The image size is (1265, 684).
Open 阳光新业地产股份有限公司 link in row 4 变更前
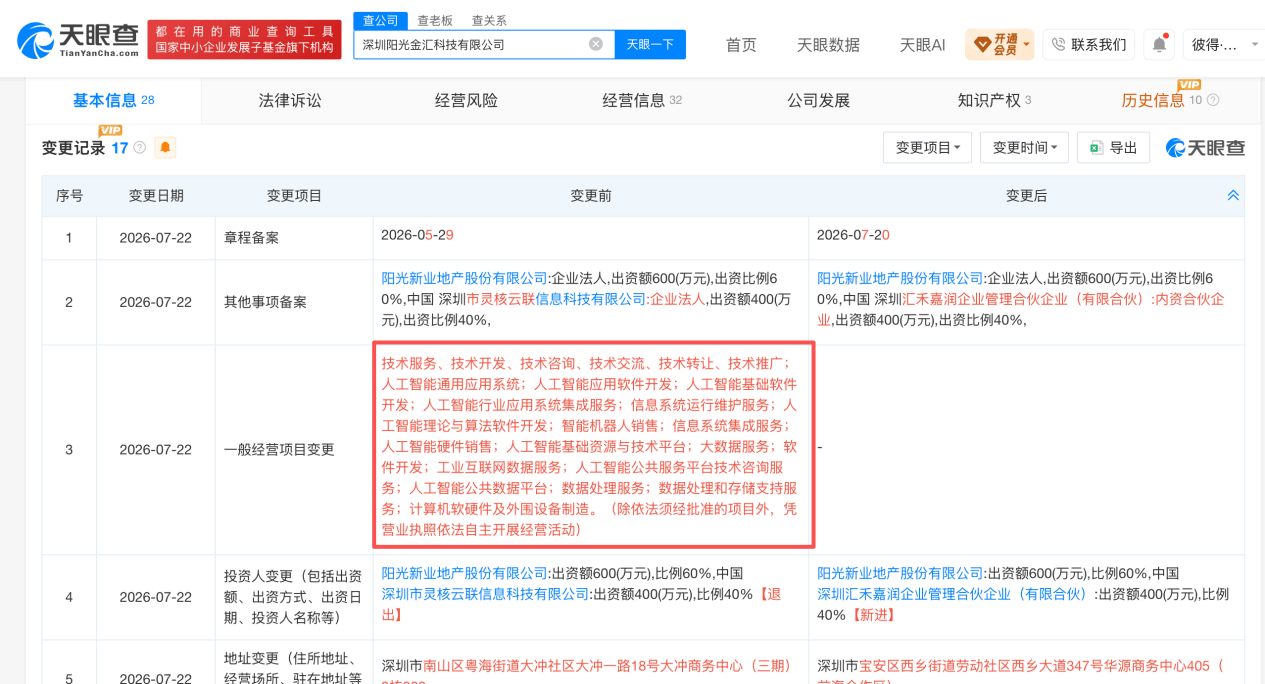[x=465, y=573]
